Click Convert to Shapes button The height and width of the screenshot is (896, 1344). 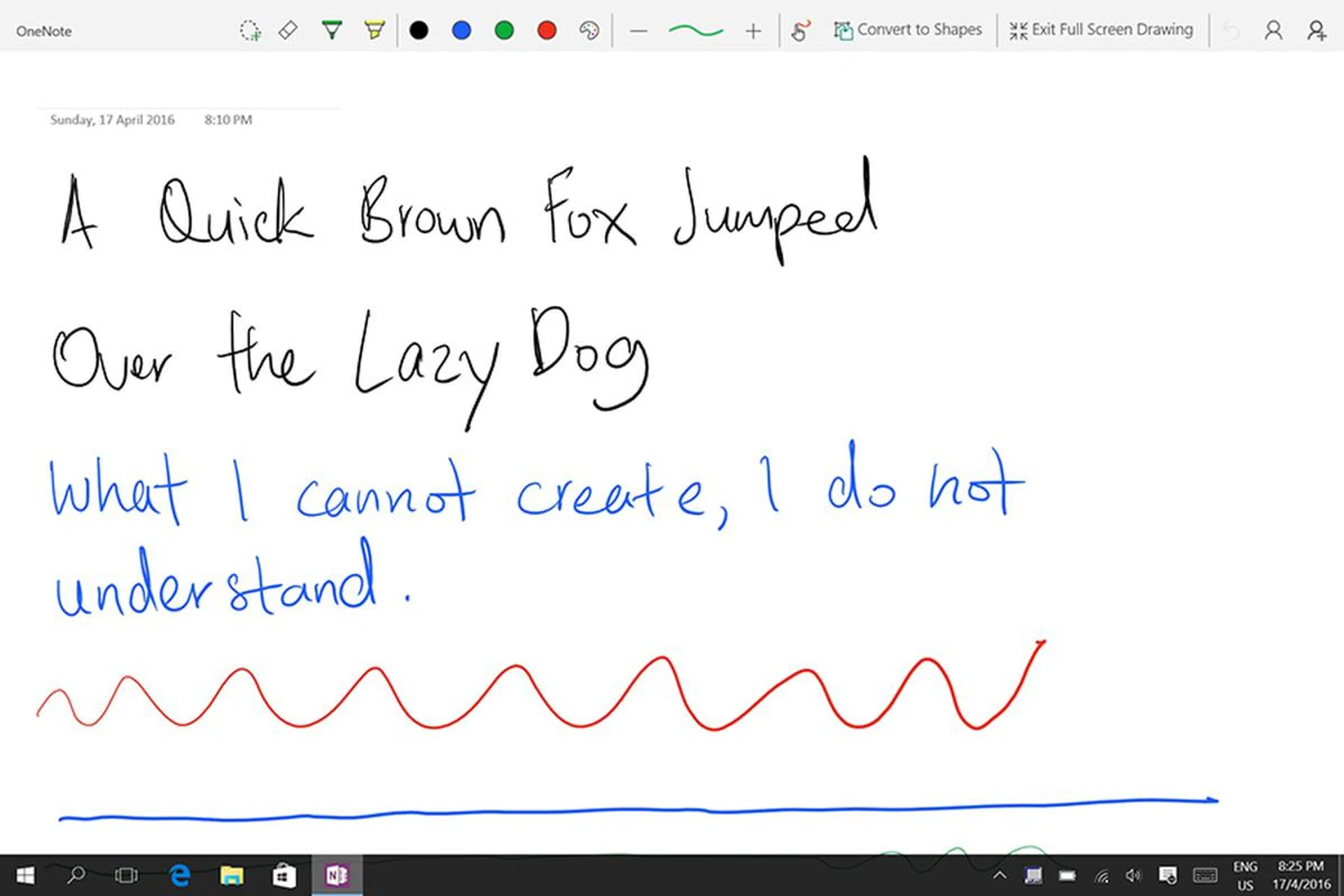[908, 30]
